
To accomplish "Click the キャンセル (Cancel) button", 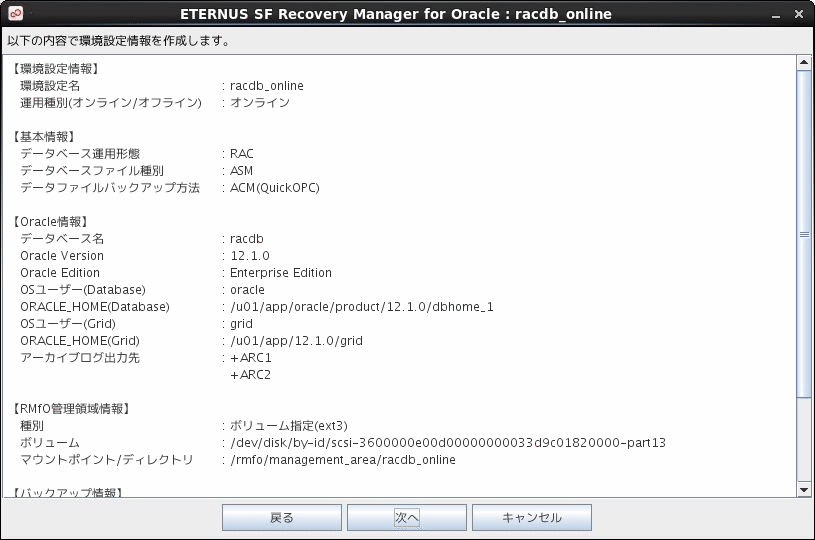I will coord(532,518).
